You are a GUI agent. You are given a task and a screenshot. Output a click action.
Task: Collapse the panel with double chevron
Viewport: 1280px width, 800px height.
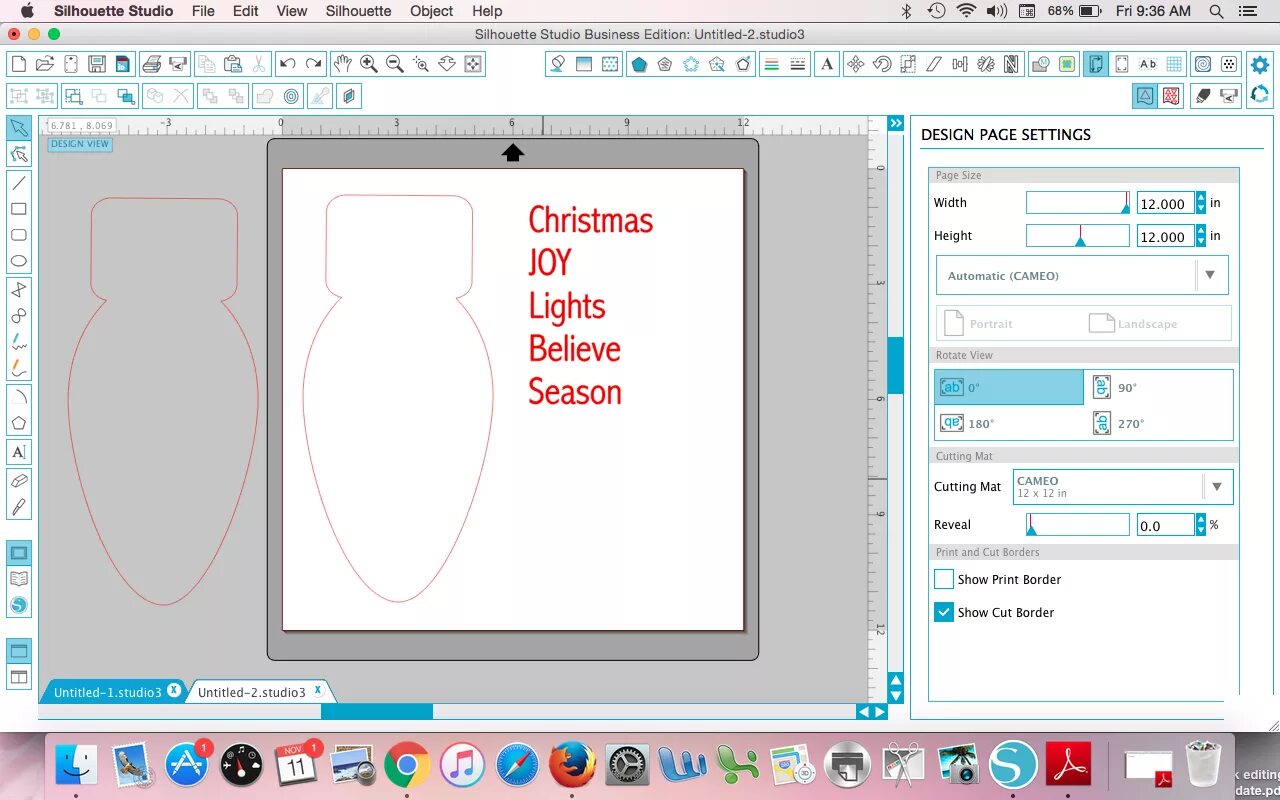coord(896,123)
